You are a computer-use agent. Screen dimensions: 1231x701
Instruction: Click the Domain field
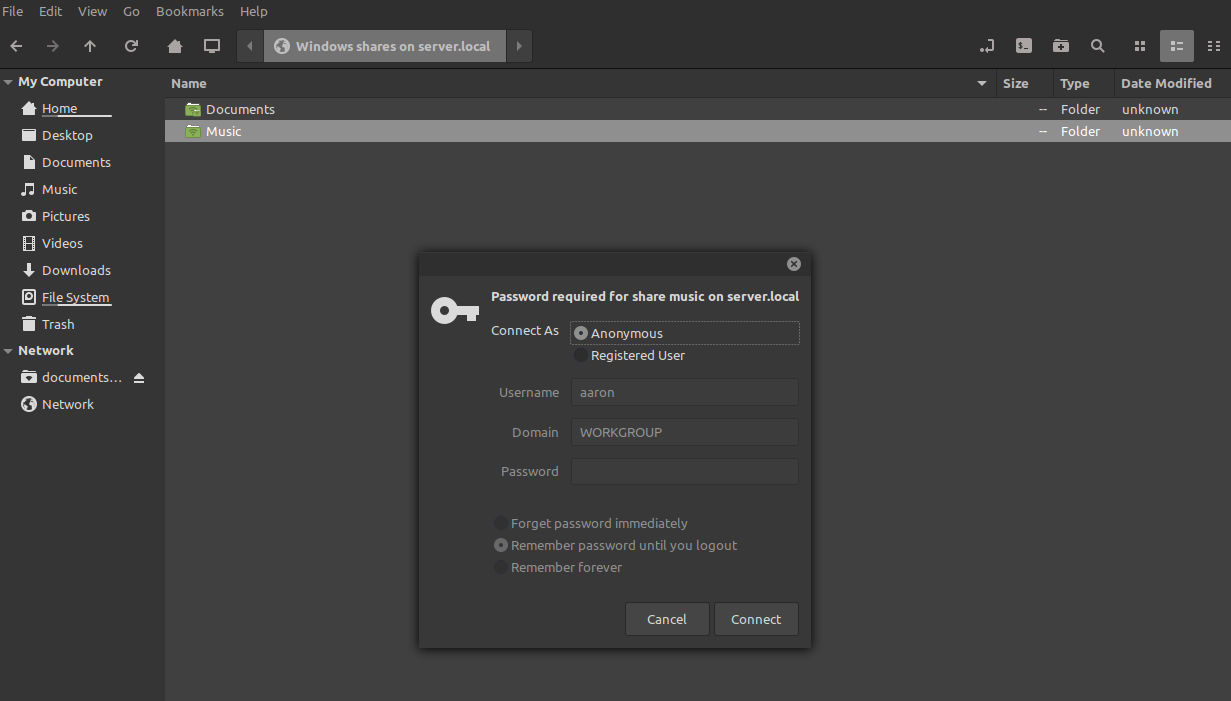point(685,432)
